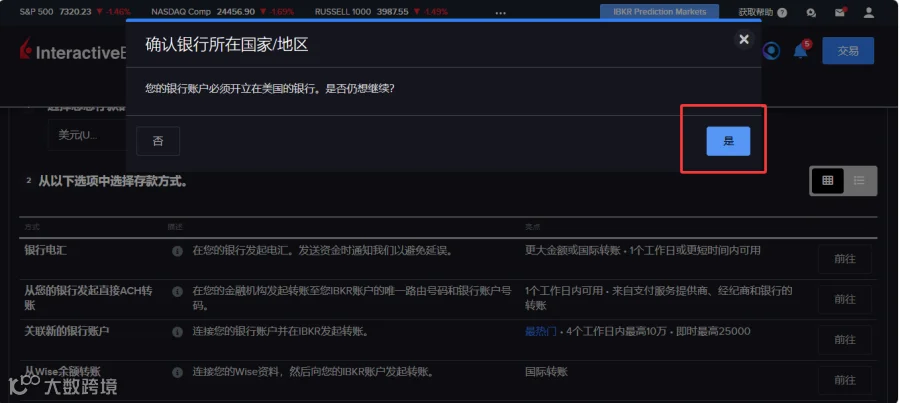This screenshot has width=900, height=403.
Task: Click the circular assistant icon beside the bell
Action: [771, 51]
